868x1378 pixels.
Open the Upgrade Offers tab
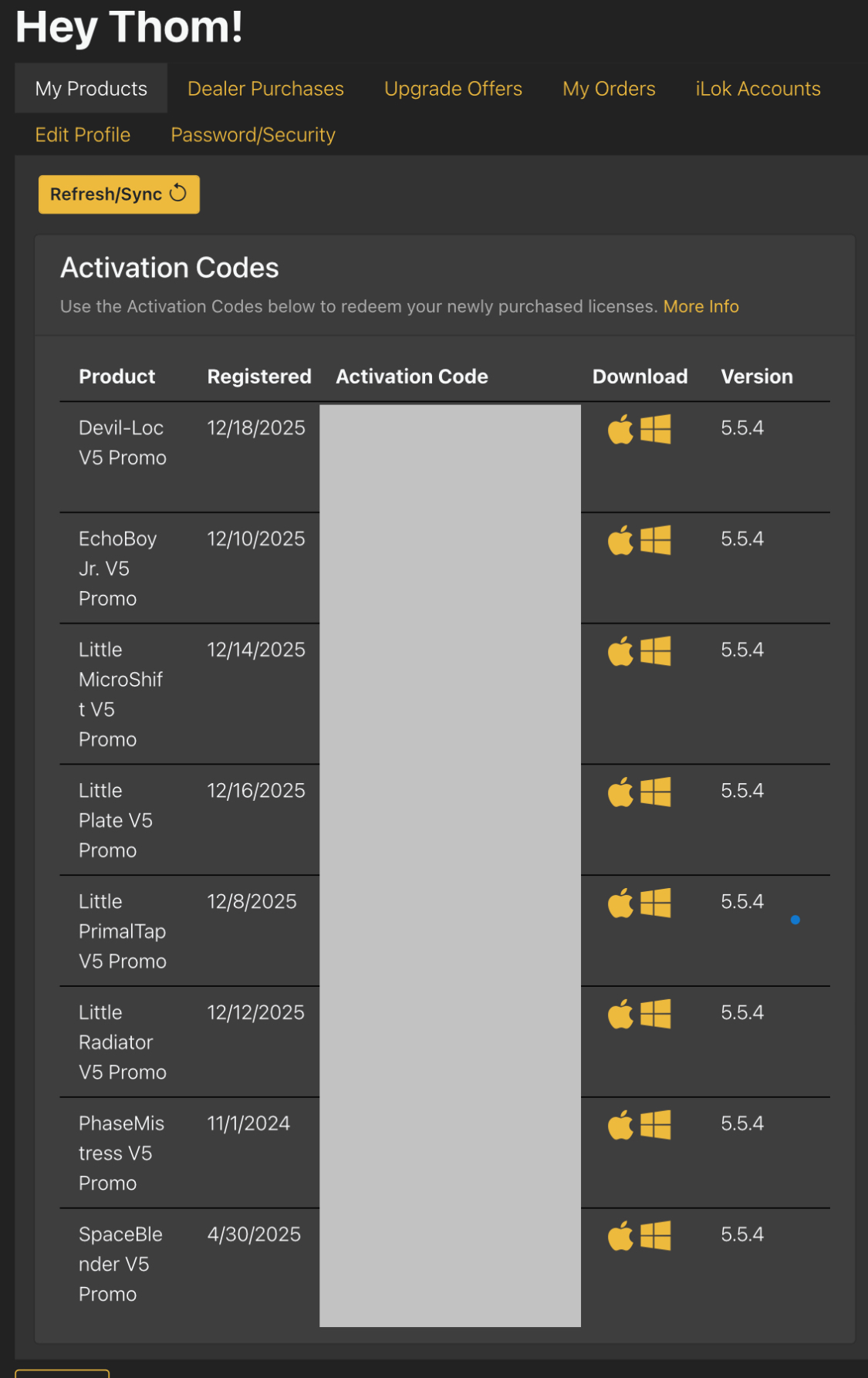point(453,89)
